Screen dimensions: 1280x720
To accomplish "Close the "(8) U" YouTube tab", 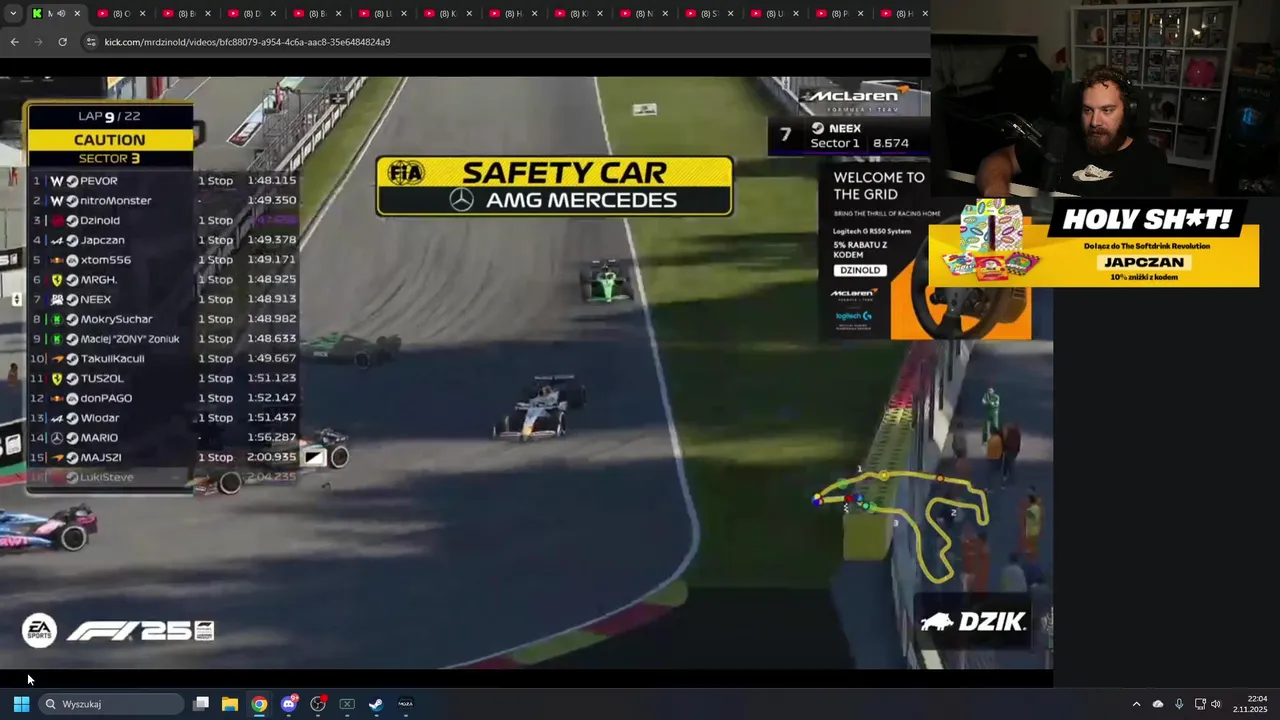I will (795, 13).
